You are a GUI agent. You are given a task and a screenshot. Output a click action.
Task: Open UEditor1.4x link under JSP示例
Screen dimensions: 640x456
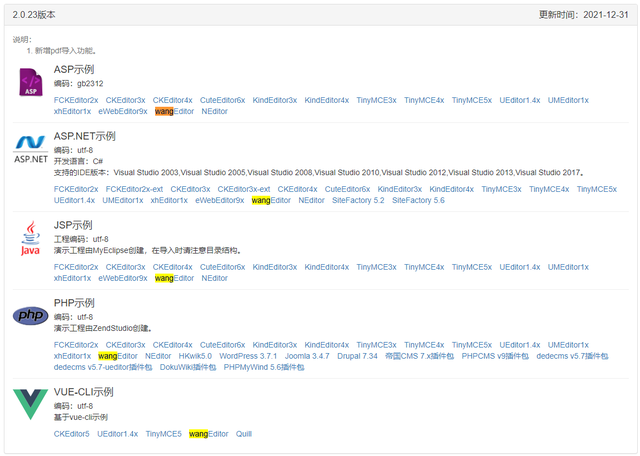(520, 267)
